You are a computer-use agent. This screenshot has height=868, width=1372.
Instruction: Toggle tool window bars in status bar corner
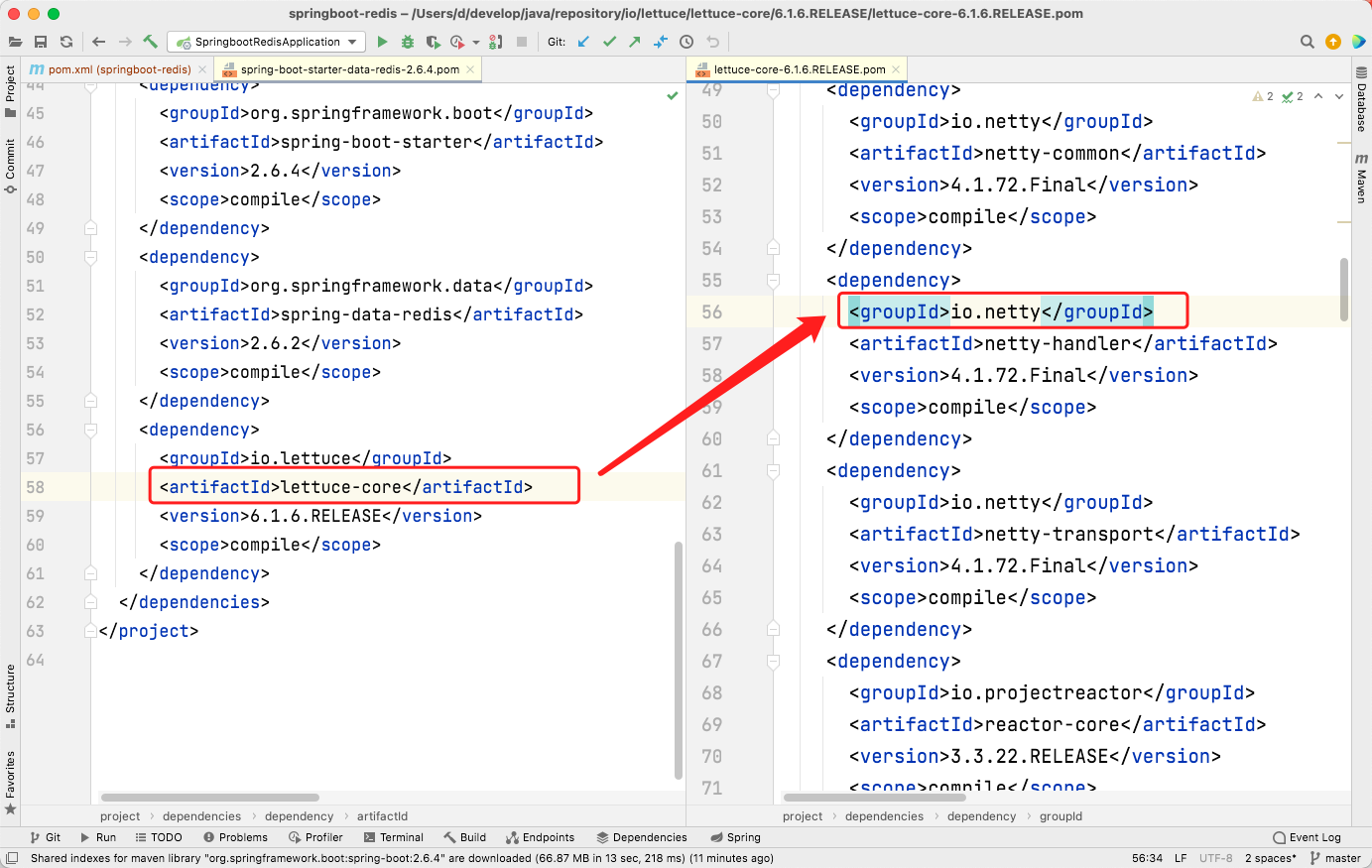tap(11, 858)
